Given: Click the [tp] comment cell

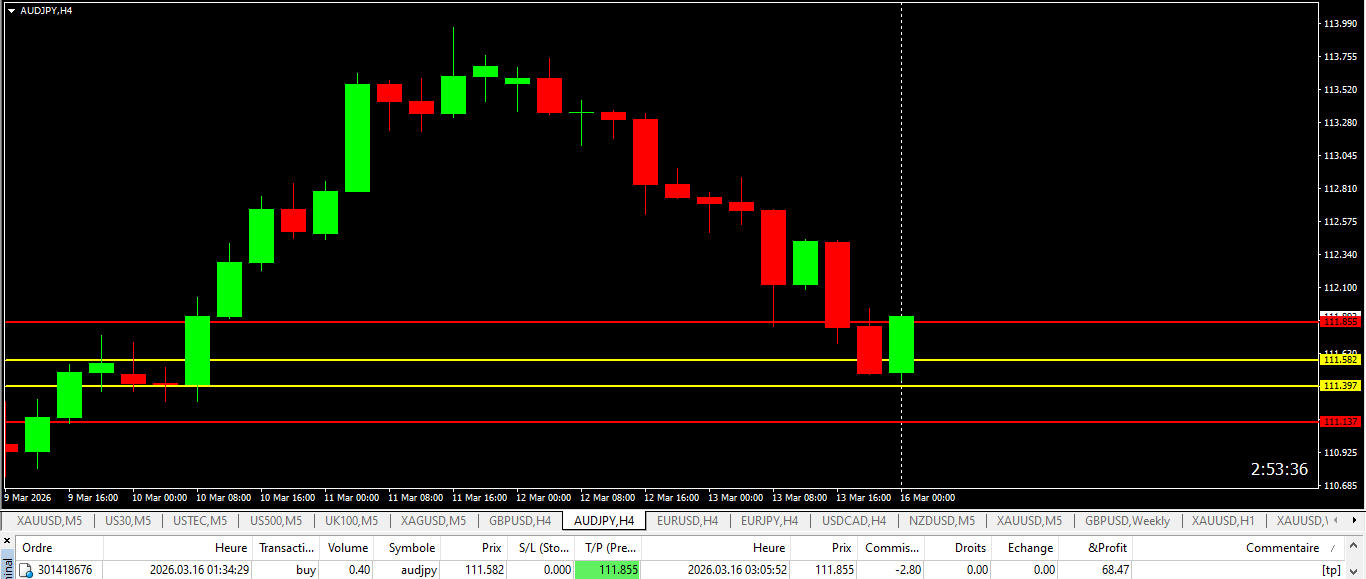Looking at the screenshot, I should pos(1331,570).
